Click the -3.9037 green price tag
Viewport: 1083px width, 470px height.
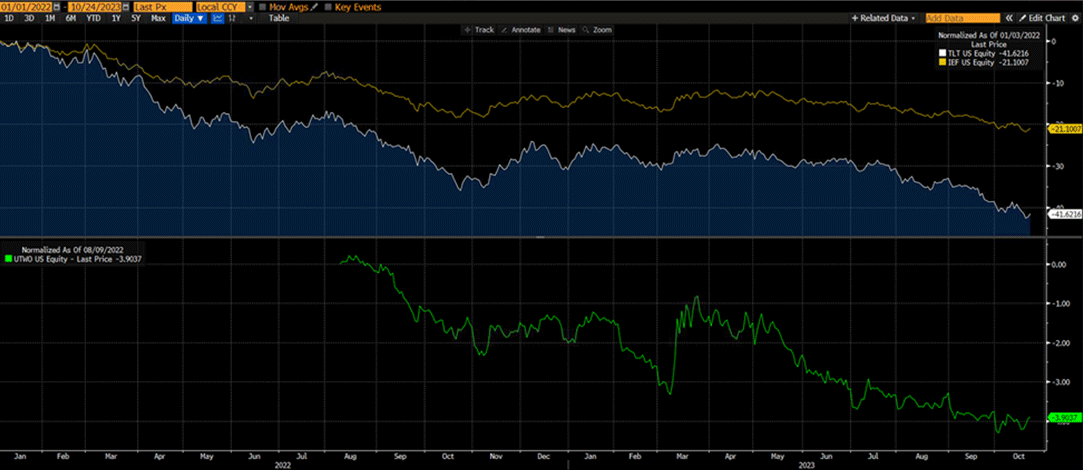[1064, 417]
